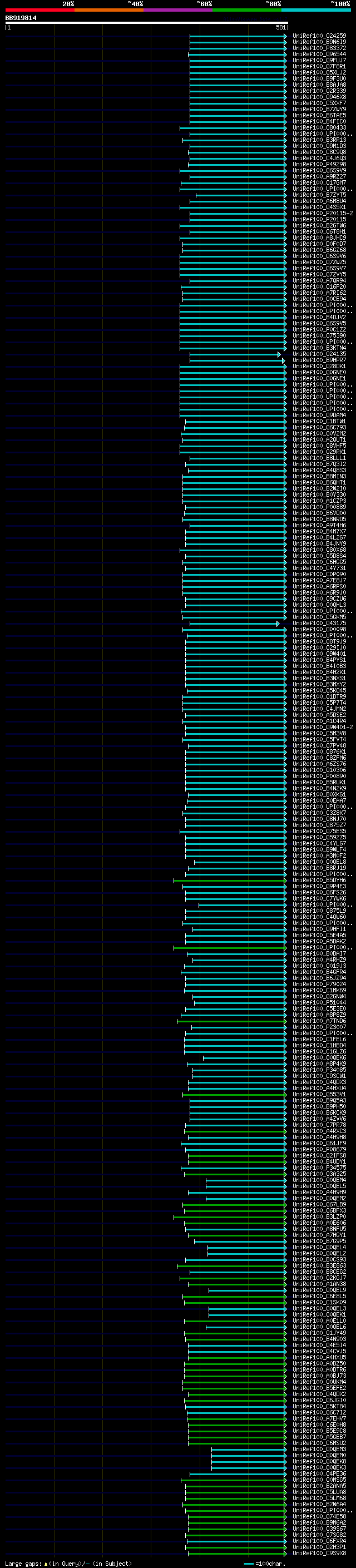The height and width of the screenshot is (1568, 356).
Task: Select the UniRef100_P49298 label
Action: click(x=319, y=164)
